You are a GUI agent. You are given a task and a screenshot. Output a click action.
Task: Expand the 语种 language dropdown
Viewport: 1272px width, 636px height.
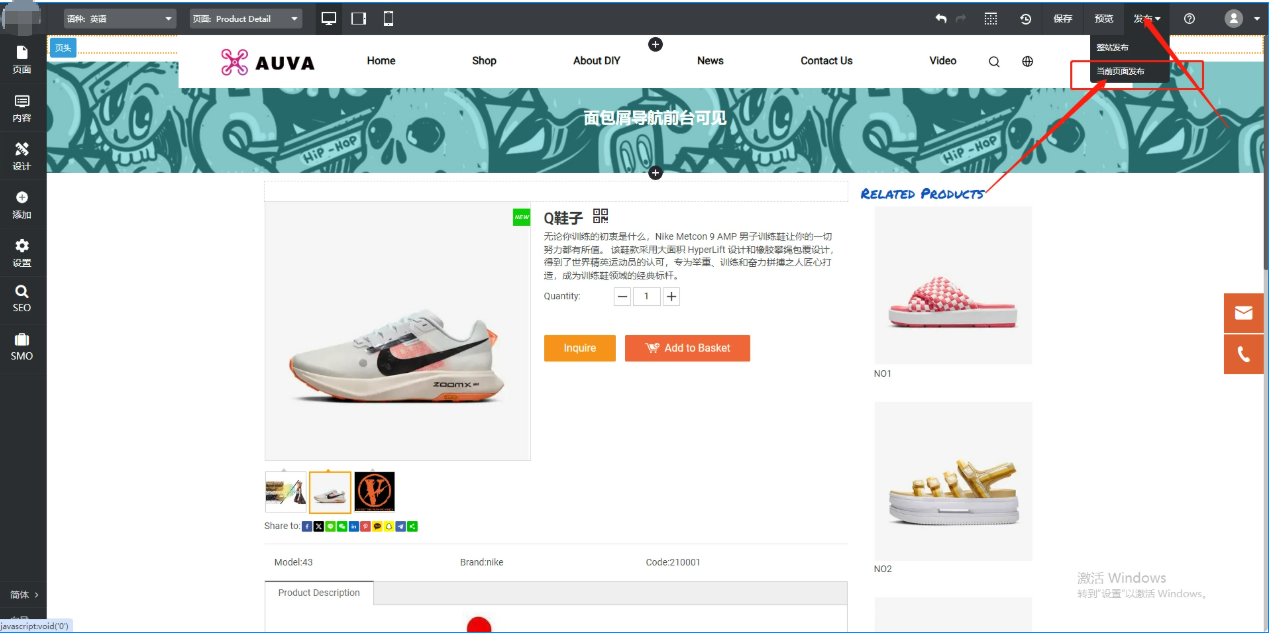[120, 19]
